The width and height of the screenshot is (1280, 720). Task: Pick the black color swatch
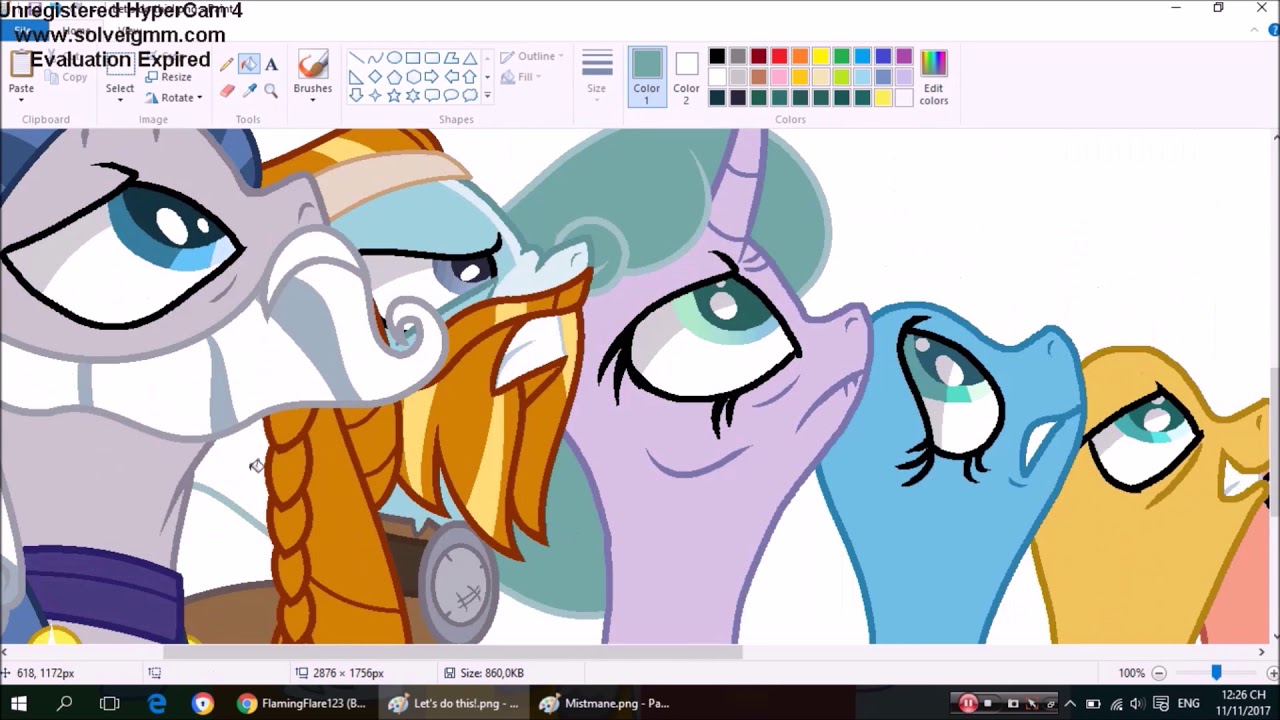pos(717,57)
